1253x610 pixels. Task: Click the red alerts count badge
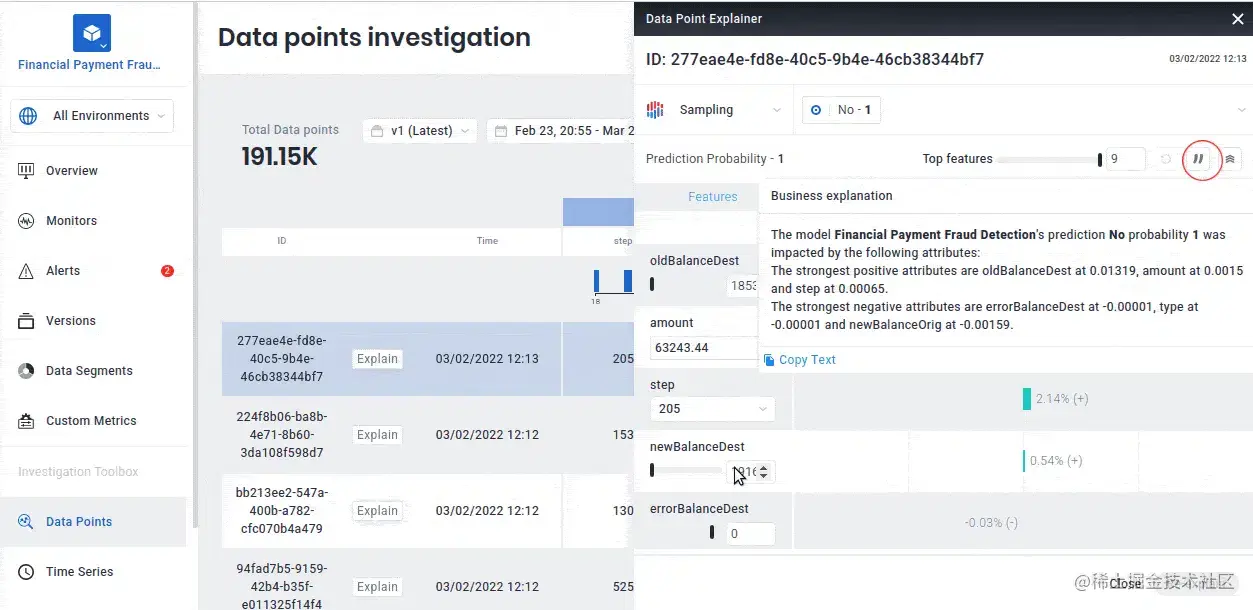[167, 271]
